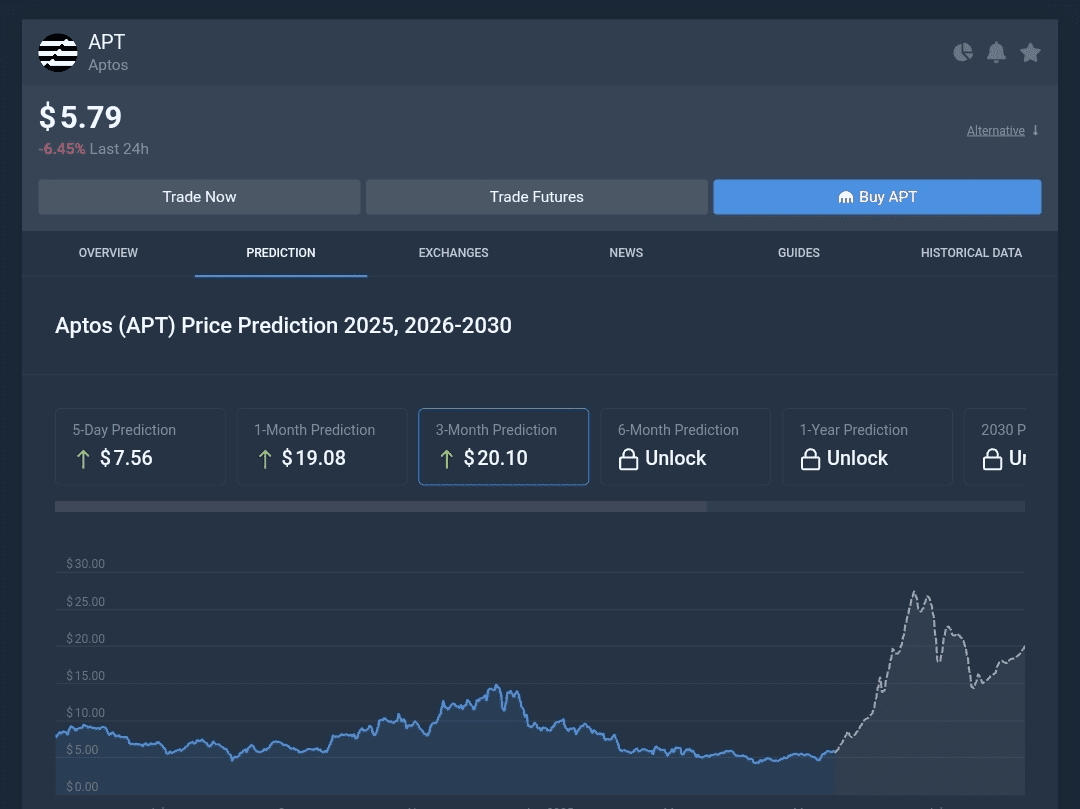1080x809 pixels.
Task: Select the 5-Day Prediction card
Action: coord(141,447)
